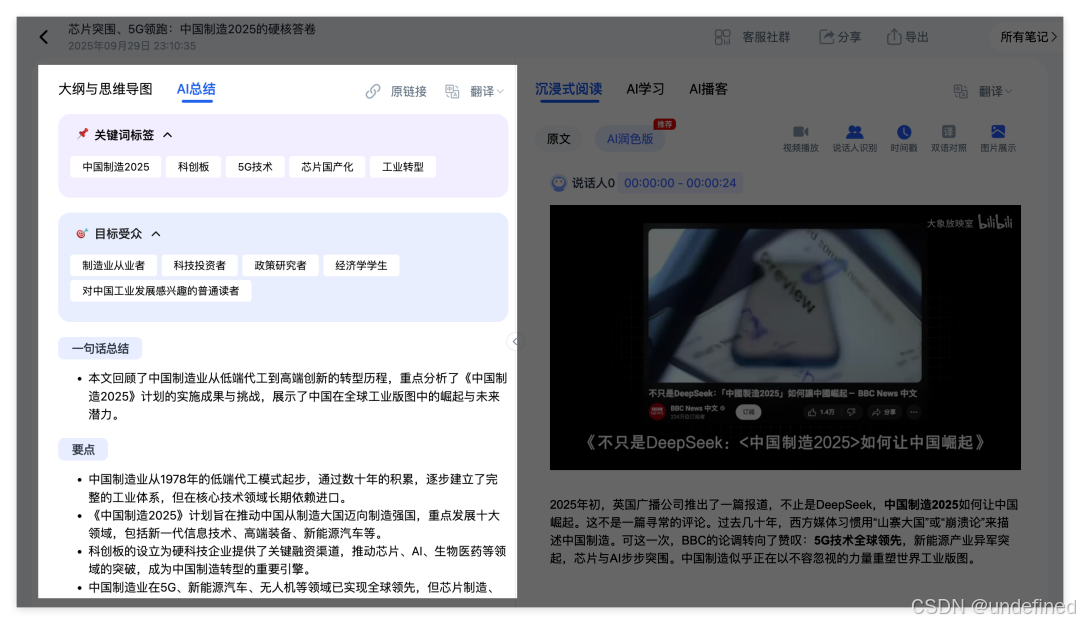Viewport: 1080px width, 624px height.
Task: Jump to timestamp 00:00:00 - 00:00:24
Action: coord(680,183)
